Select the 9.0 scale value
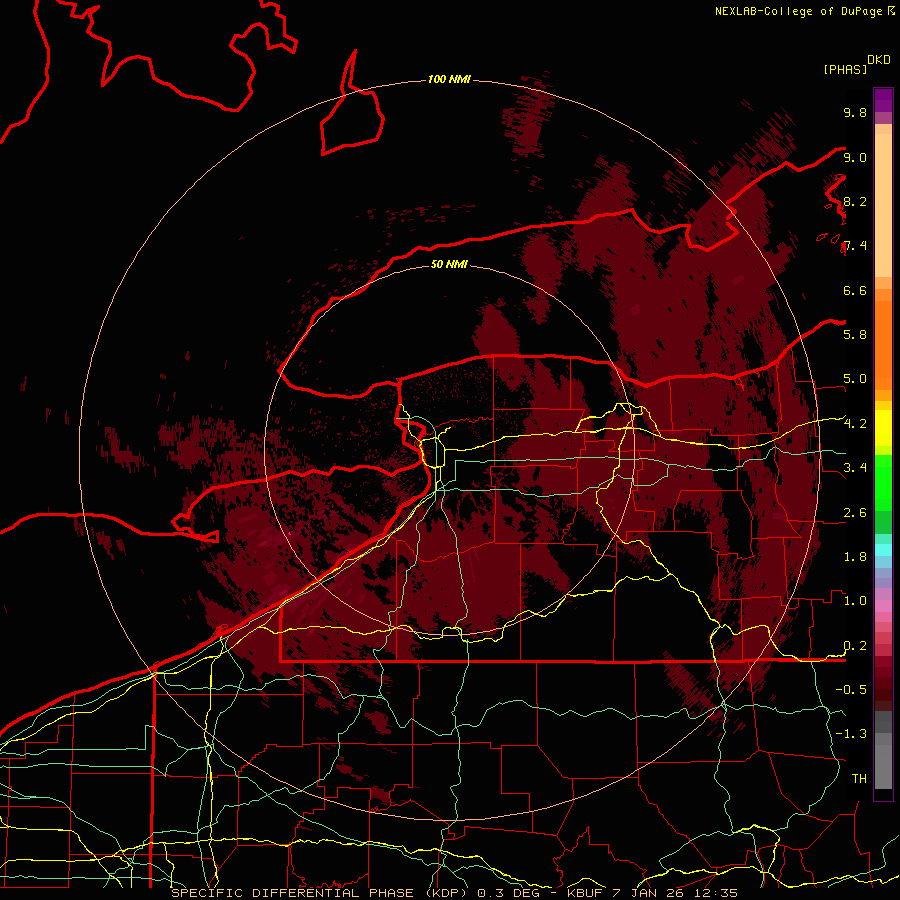This screenshot has width=900, height=900. coord(855,157)
